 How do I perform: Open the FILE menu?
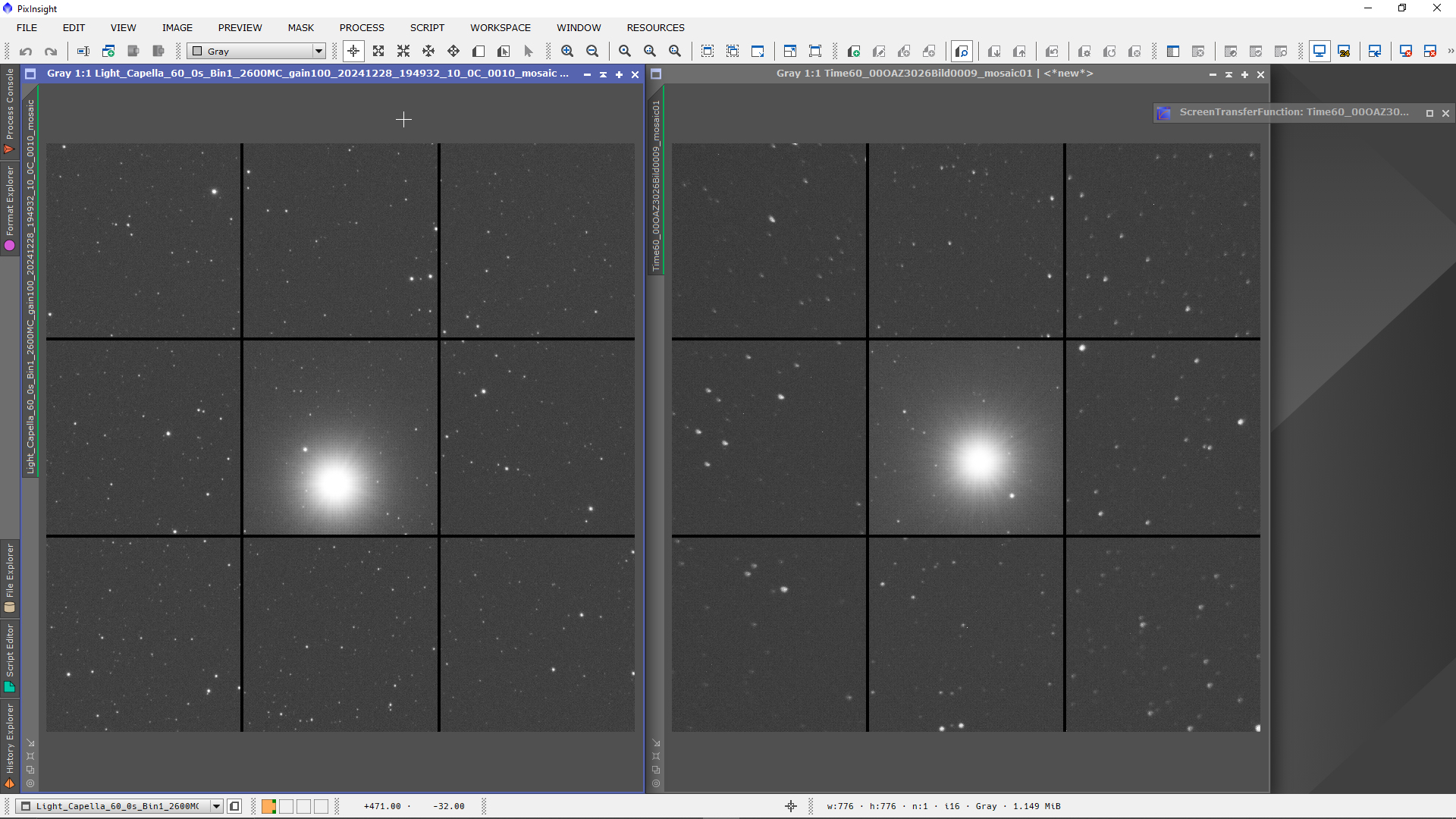tap(27, 27)
